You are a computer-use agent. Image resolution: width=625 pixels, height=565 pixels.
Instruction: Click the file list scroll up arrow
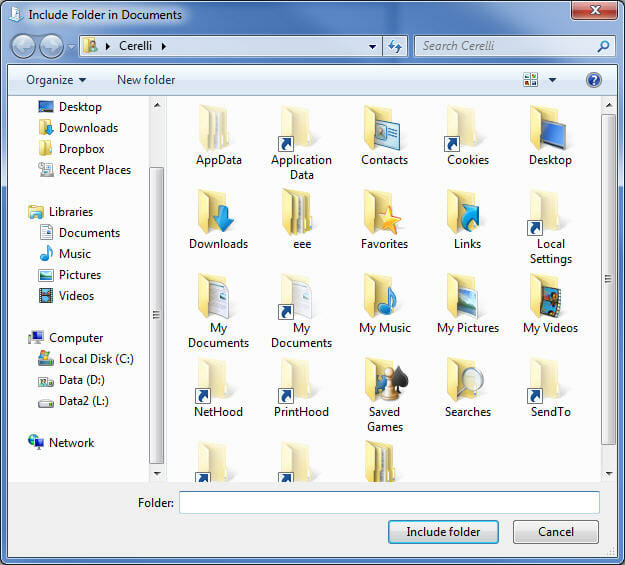[x=609, y=105]
